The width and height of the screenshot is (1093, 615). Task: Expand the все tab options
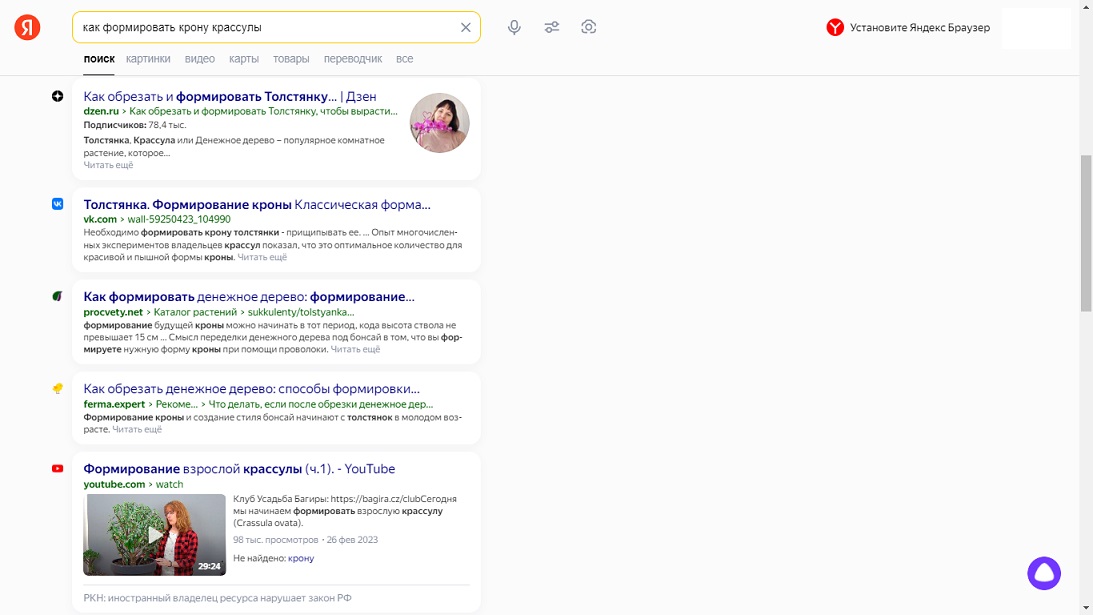(x=404, y=59)
